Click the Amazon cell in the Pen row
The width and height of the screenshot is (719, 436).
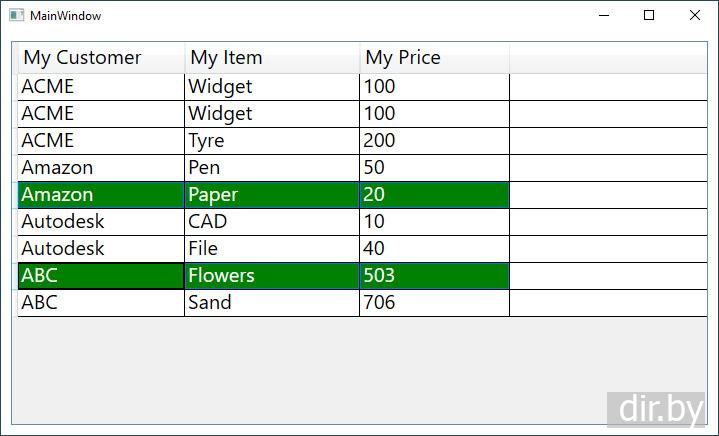pyautogui.click(x=101, y=168)
